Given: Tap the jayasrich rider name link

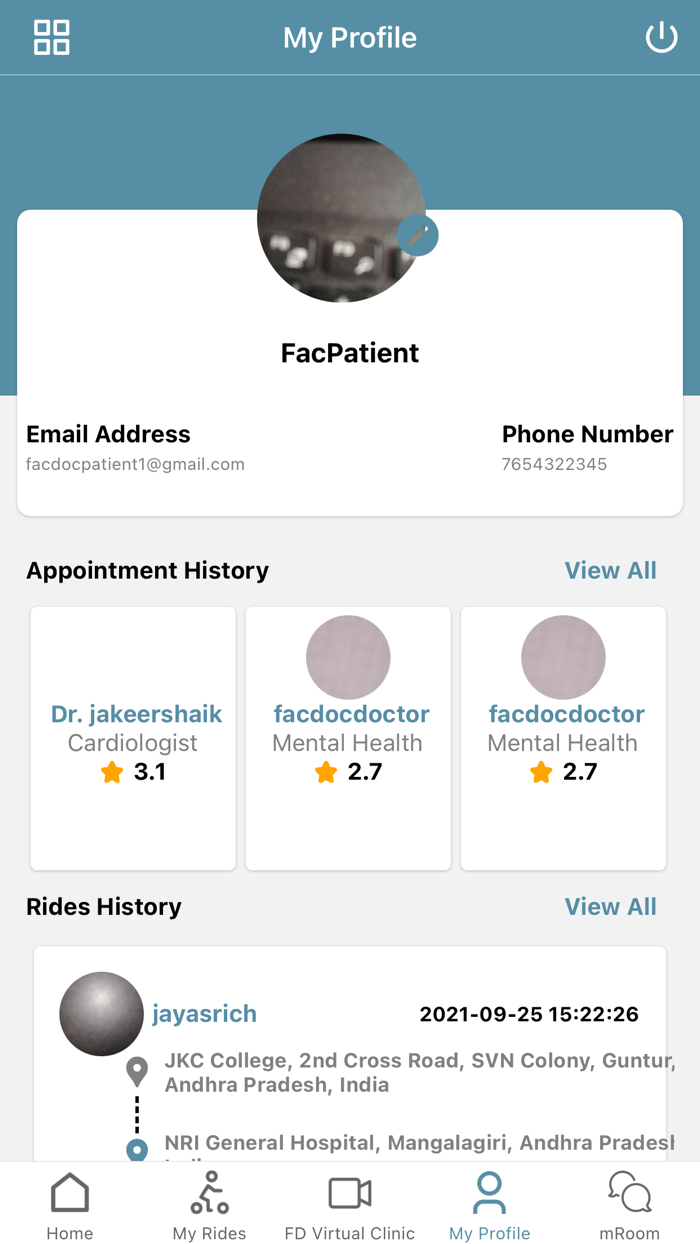Looking at the screenshot, I should pyautogui.click(x=205, y=1013).
